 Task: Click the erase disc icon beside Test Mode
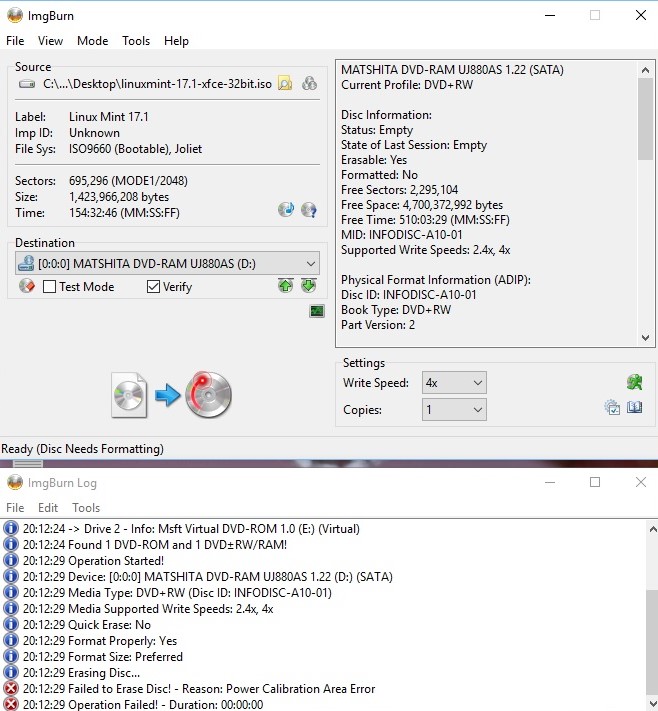pos(27,286)
